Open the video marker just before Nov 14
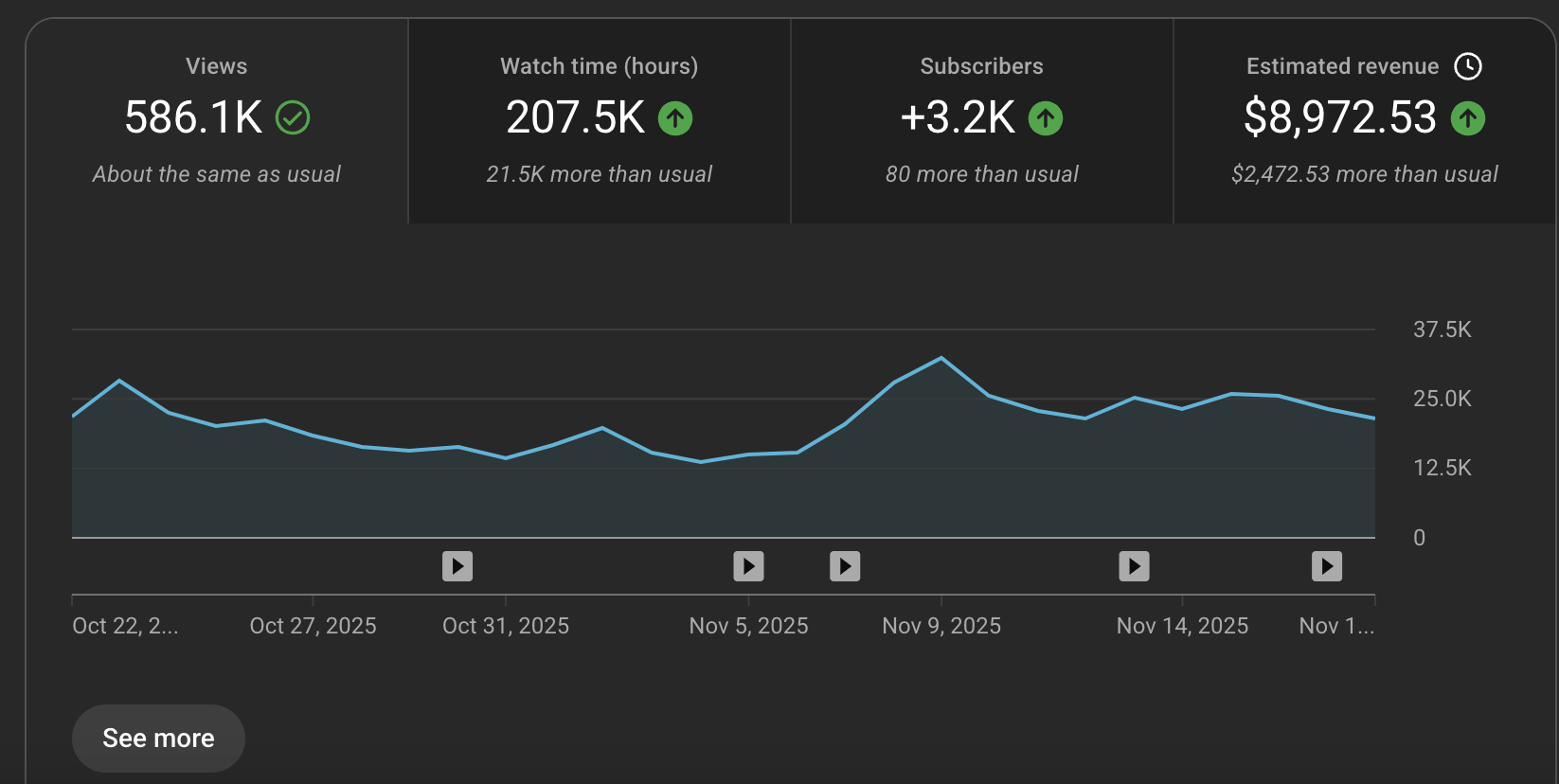This screenshot has height=784, width=1559. (1134, 566)
